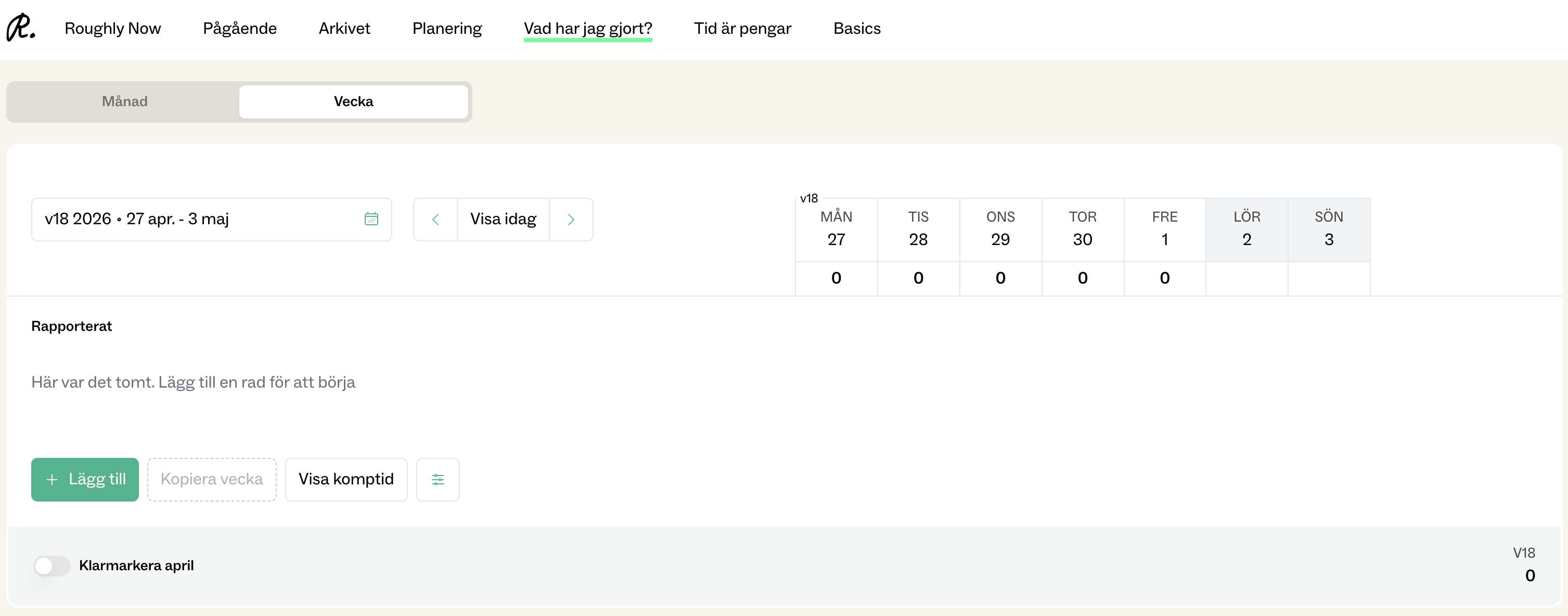
Task: Open the calendar date picker icon
Action: coord(371,219)
